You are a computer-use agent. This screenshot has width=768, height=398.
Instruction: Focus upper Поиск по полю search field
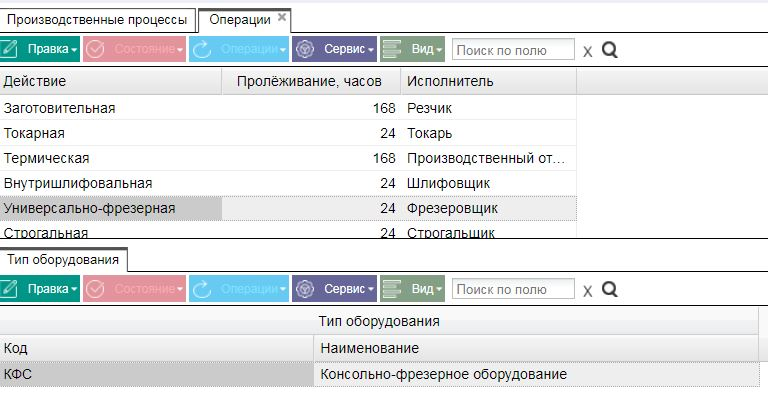[x=513, y=49]
